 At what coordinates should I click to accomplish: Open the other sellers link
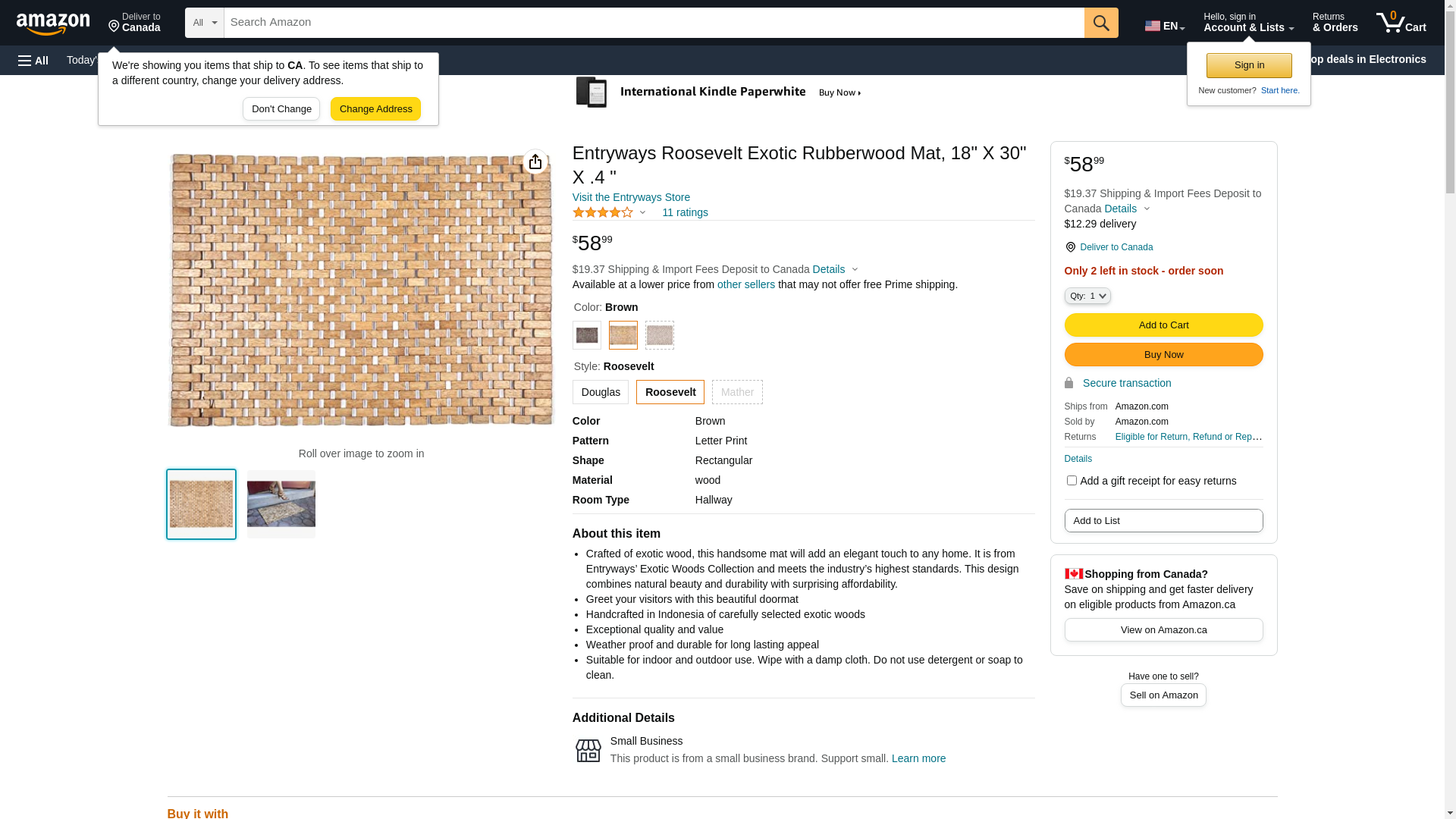tap(746, 284)
